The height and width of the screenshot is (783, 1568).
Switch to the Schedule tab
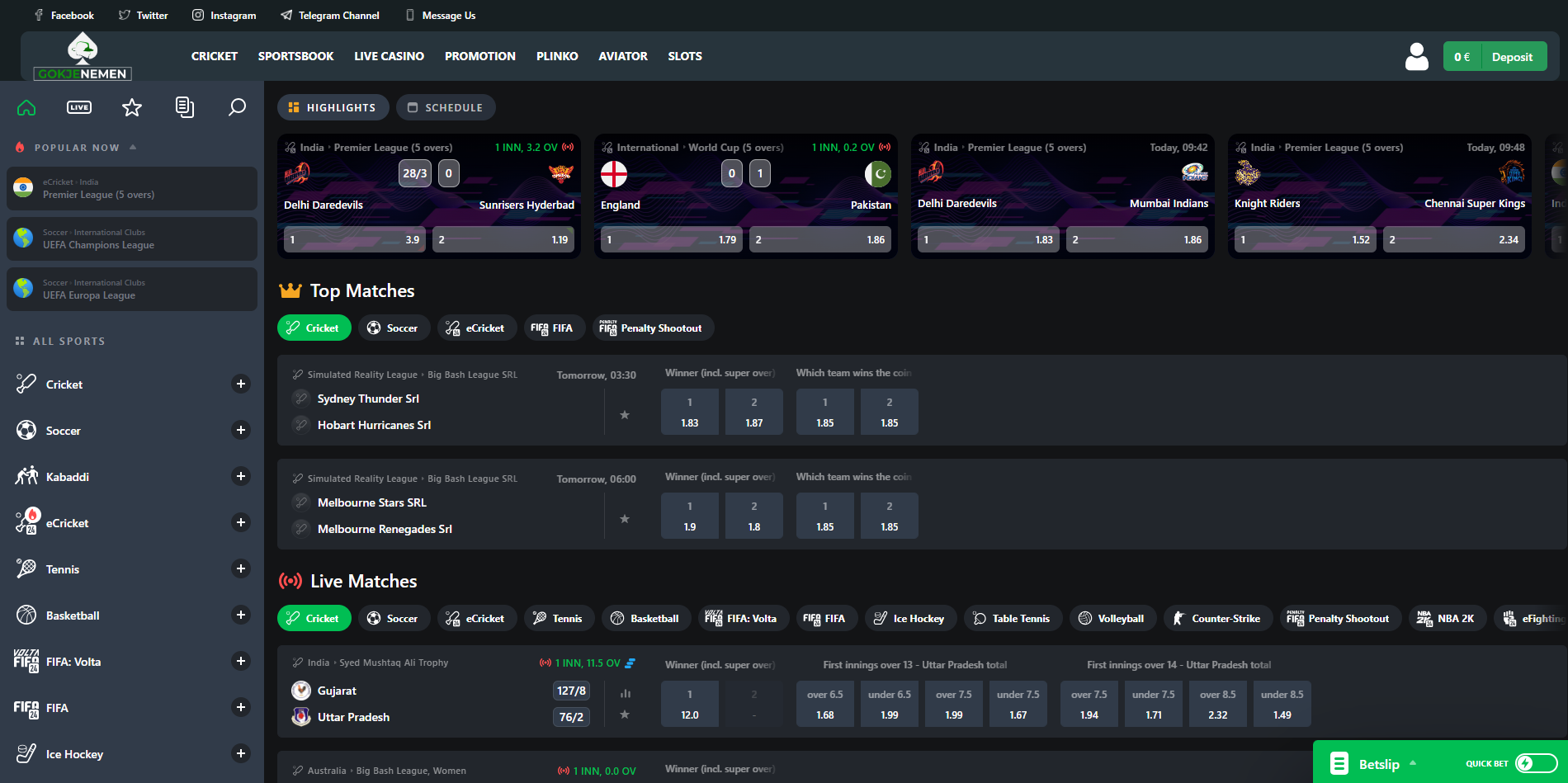446,107
